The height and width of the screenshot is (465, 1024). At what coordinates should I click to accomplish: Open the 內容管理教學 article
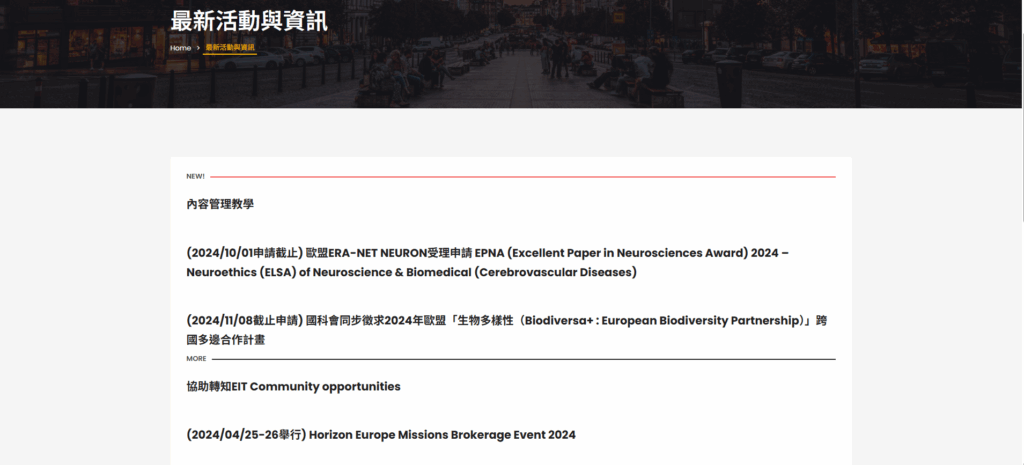(x=220, y=204)
